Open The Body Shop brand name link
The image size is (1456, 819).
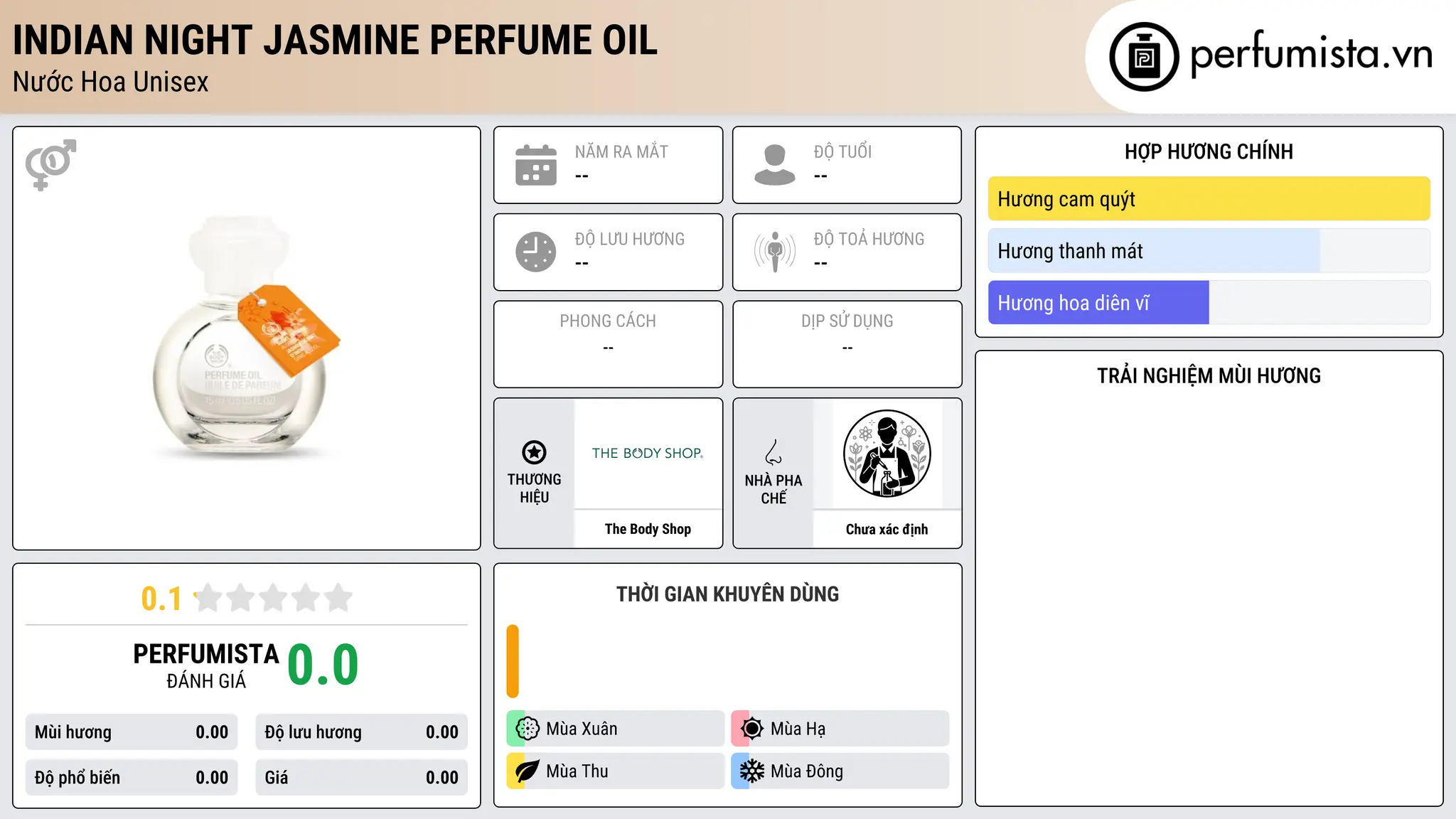(648, 529)
